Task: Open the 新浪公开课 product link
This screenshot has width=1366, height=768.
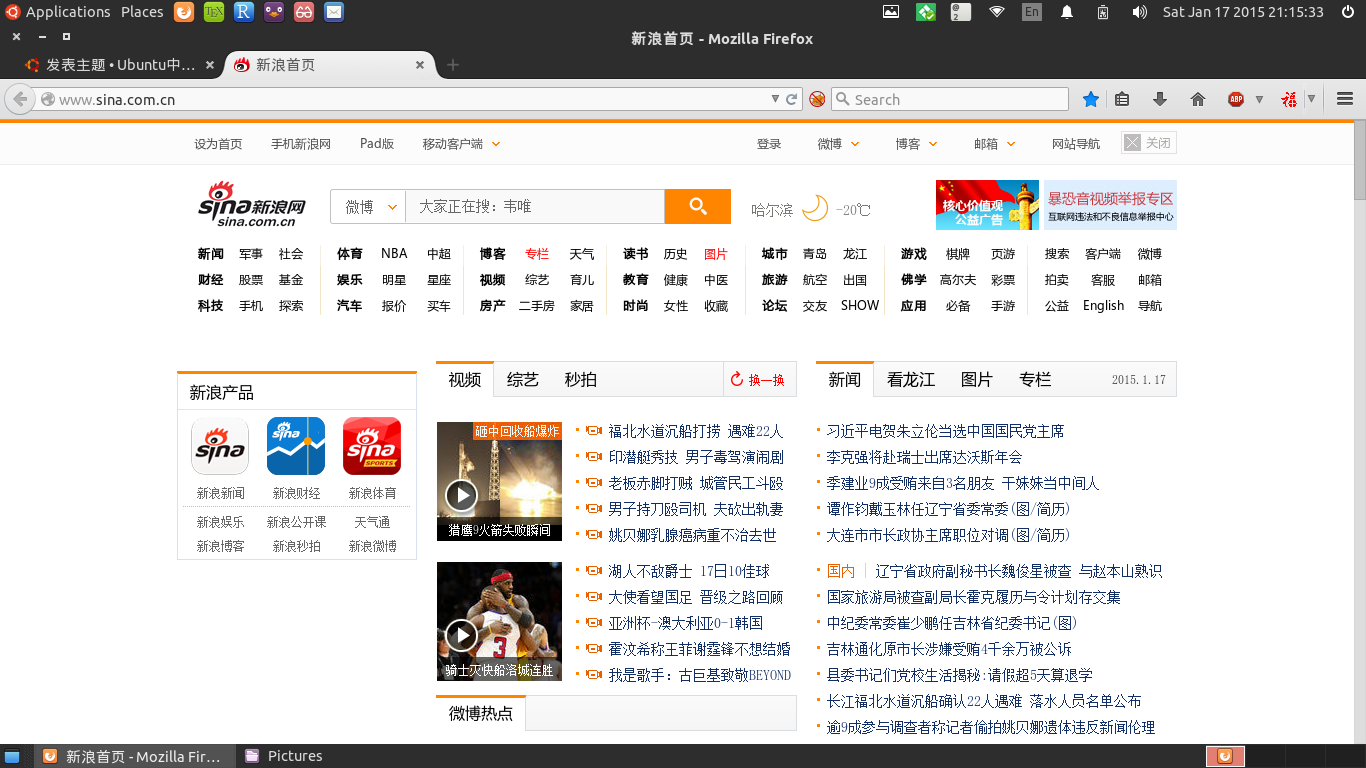Action: coord(296,522)
